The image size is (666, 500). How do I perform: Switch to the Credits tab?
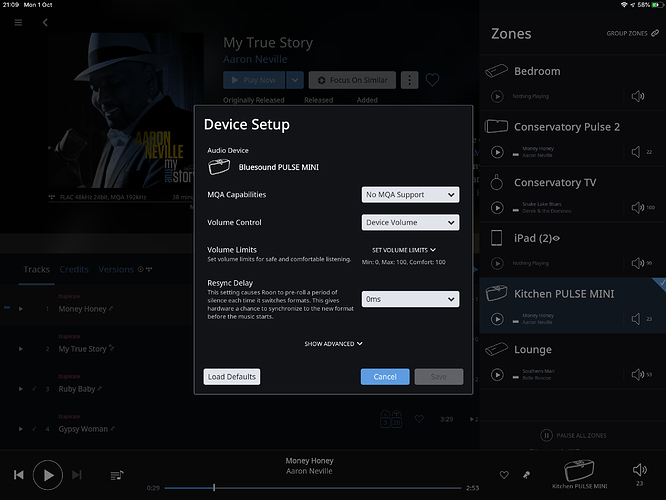[x=74, y=269]
